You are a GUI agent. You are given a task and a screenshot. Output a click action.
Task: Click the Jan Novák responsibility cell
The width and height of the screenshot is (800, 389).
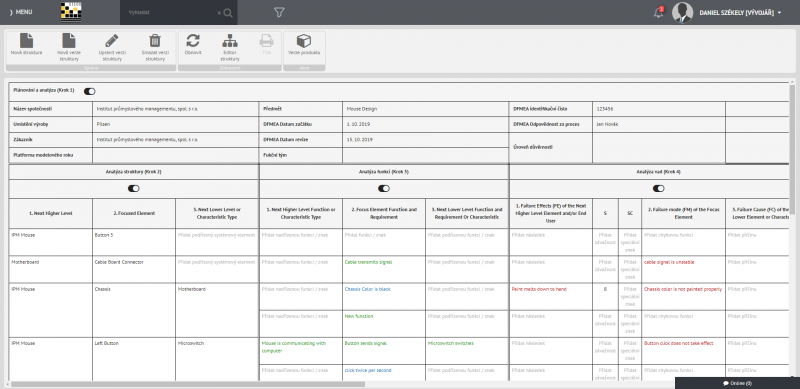tap(658, 124)
